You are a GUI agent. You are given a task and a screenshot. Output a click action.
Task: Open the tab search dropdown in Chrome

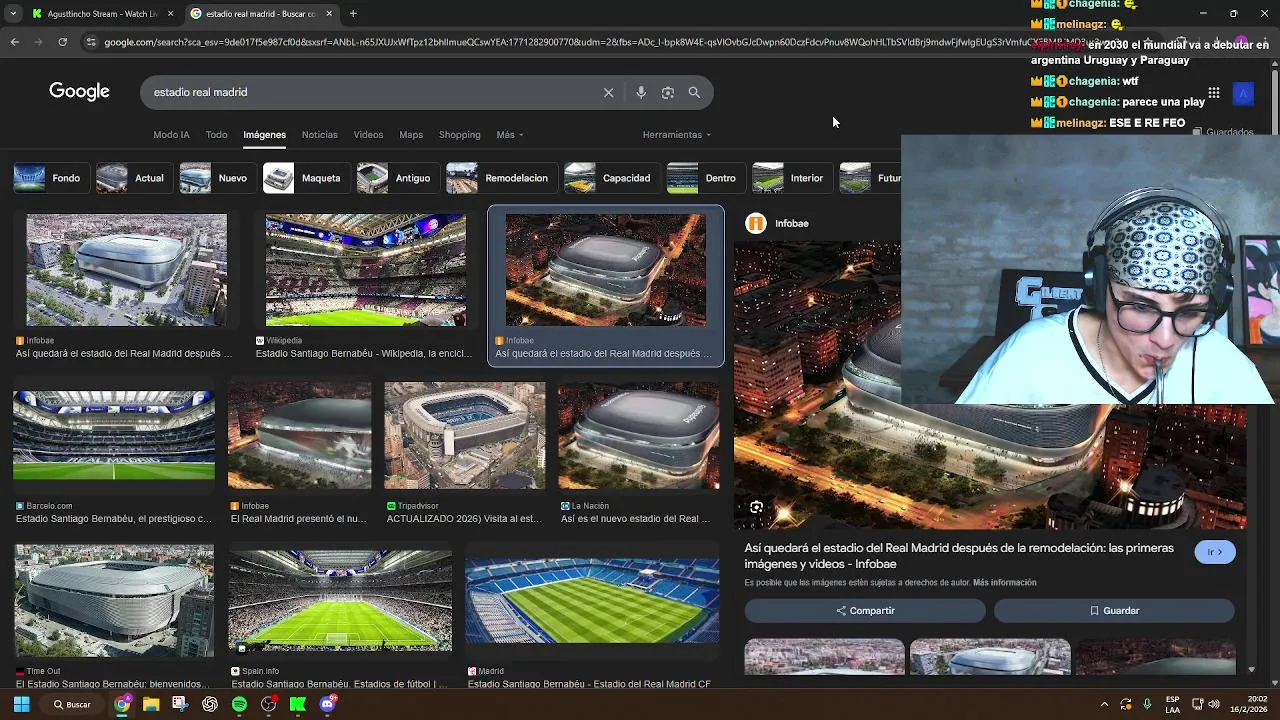(x=12, y=14)
